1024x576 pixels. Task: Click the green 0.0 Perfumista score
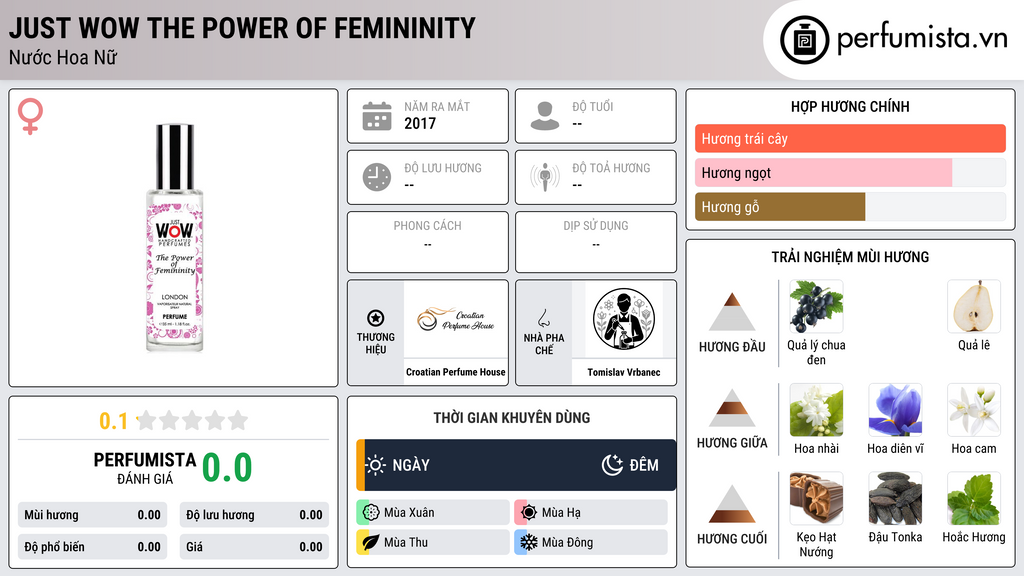227,468
